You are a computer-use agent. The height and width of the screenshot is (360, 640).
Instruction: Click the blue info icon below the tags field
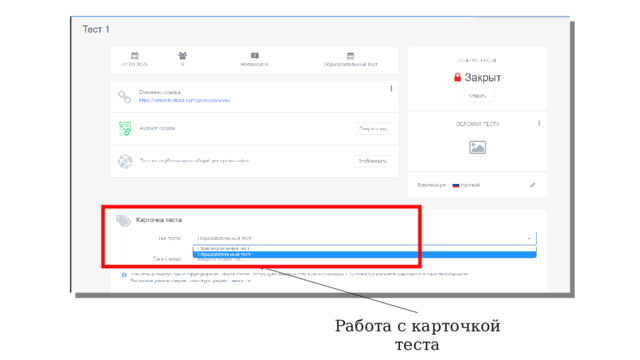pyautogui.click(x=124, y=276)
